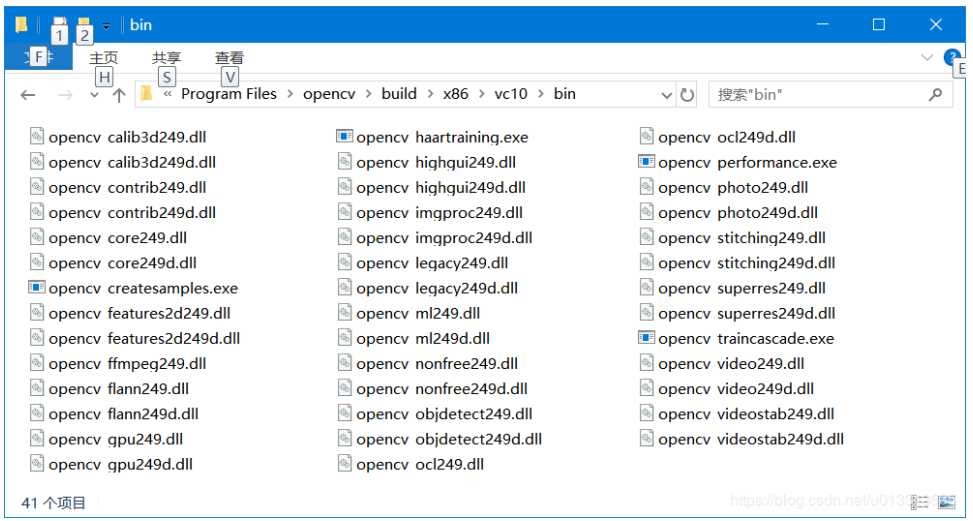Navigate to Program Files in the breadcrumb
The width and height of the screenshot is (973, 521).
(x=229, y=94)
